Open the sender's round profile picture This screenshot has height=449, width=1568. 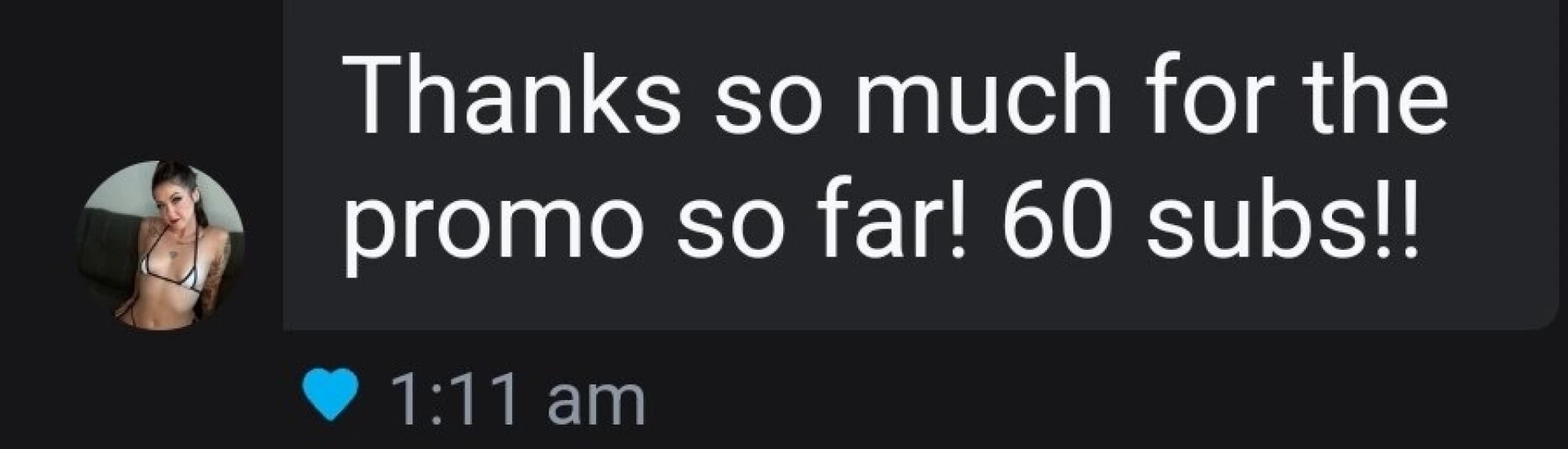coord(161,245)
